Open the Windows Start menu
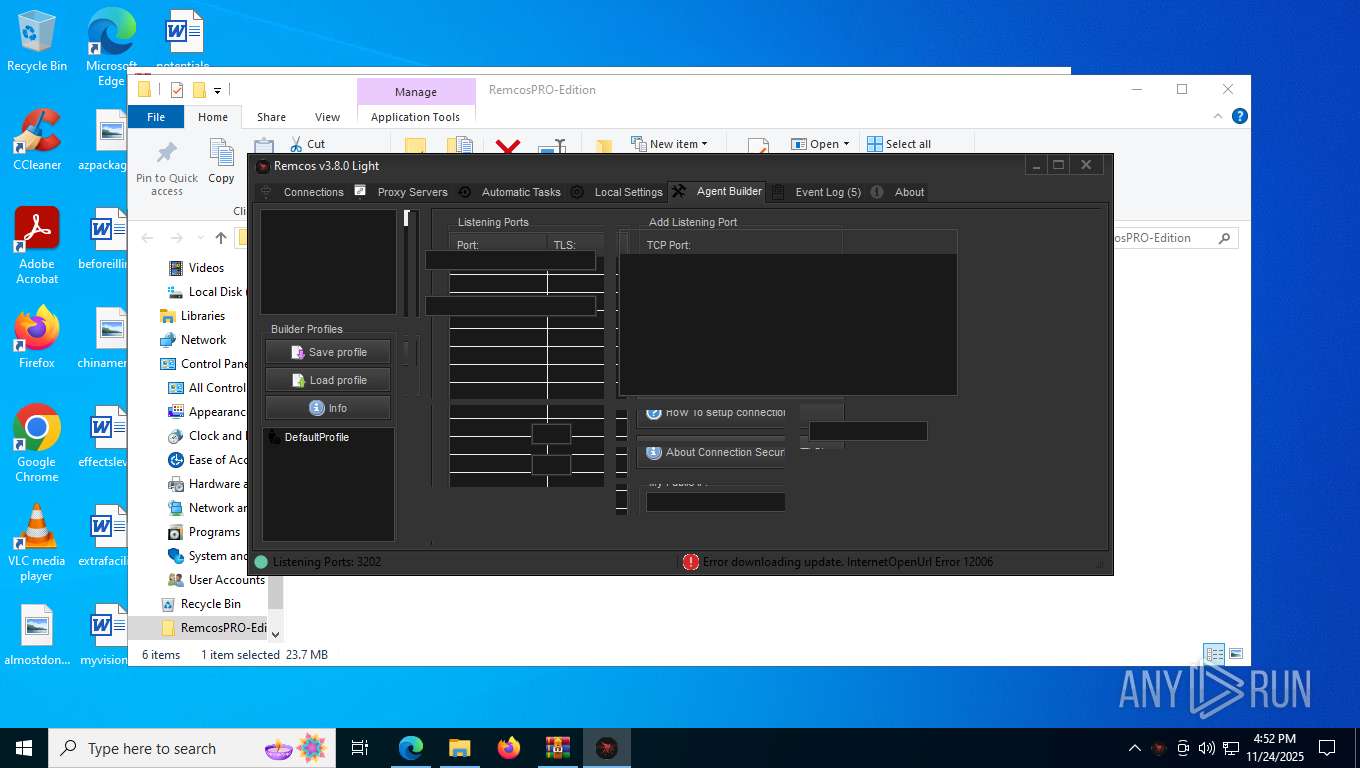 24,748
